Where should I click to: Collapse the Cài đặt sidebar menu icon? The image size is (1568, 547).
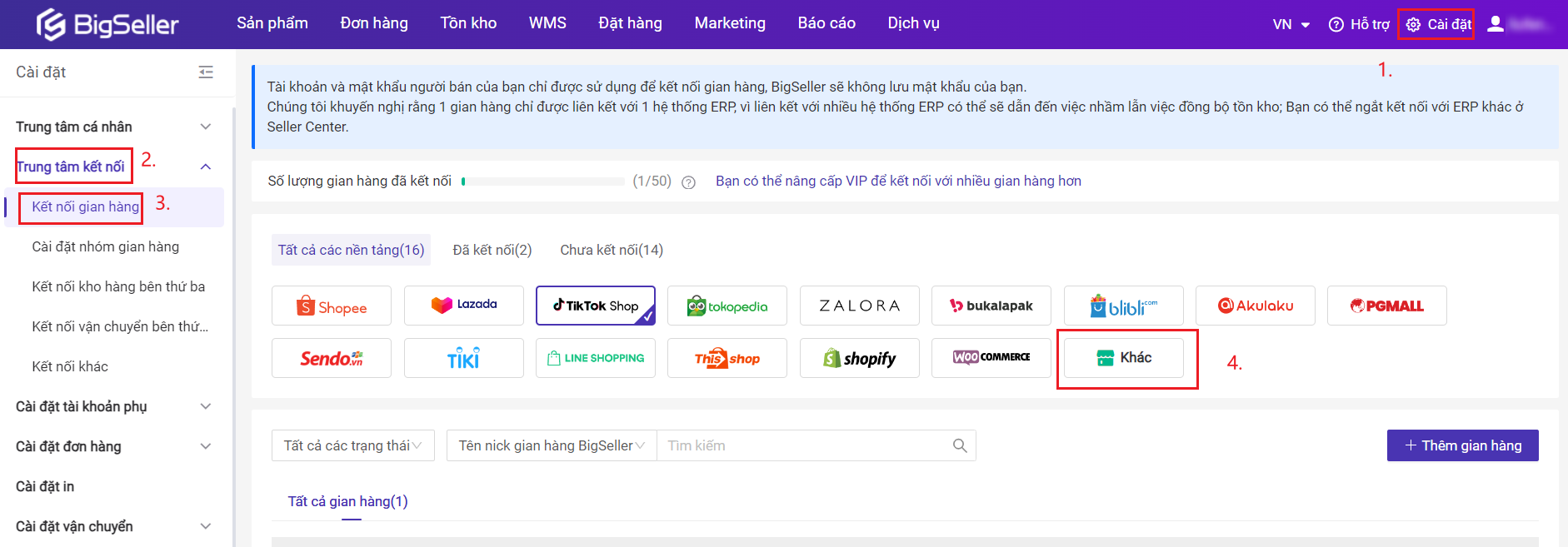point(206,72)
